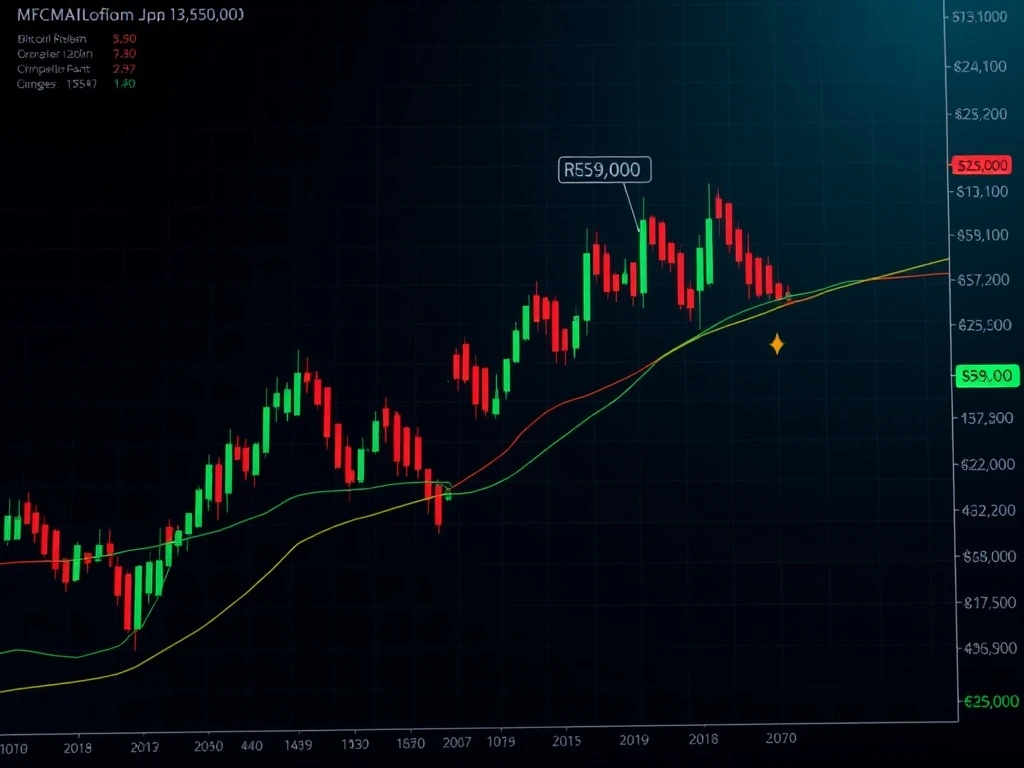Select the red $25,000 price tag
The width and height of the screenshot is (1024, 768).
pyautogui.click(x=982, y=166)
